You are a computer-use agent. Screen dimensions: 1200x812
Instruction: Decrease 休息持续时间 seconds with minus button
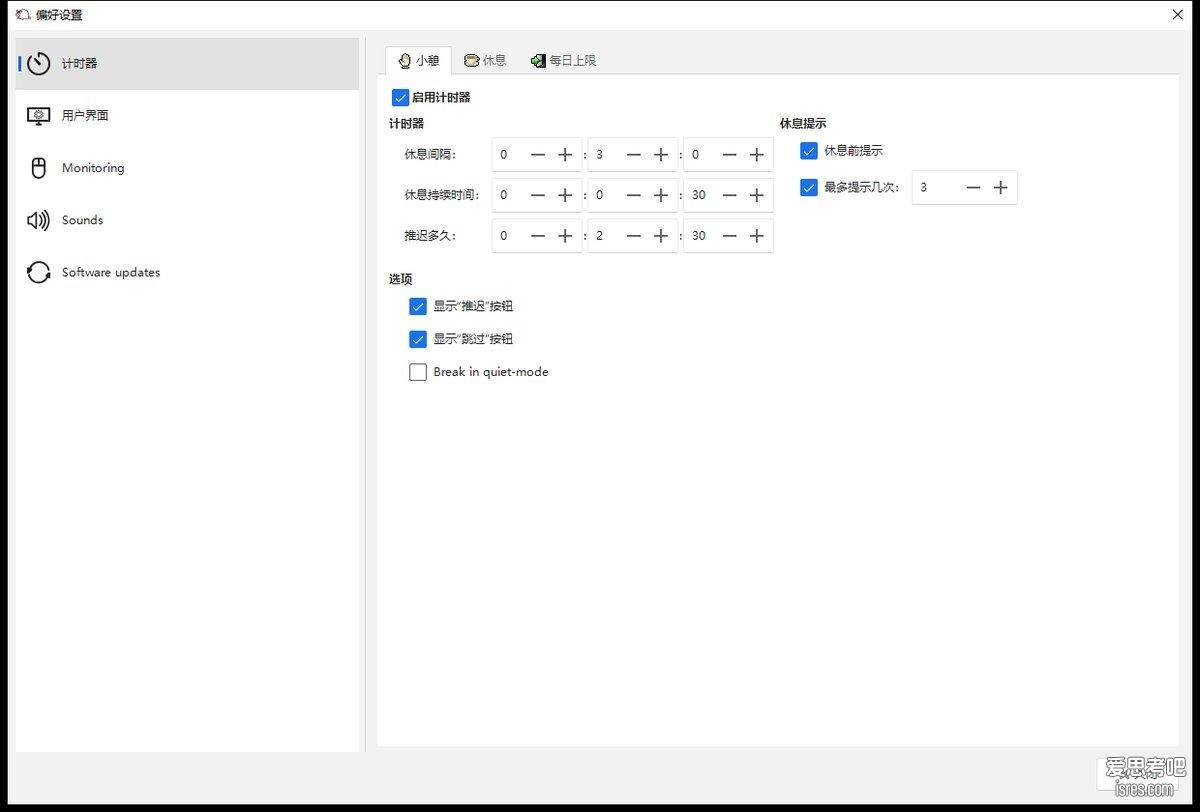tap(730, 195)
